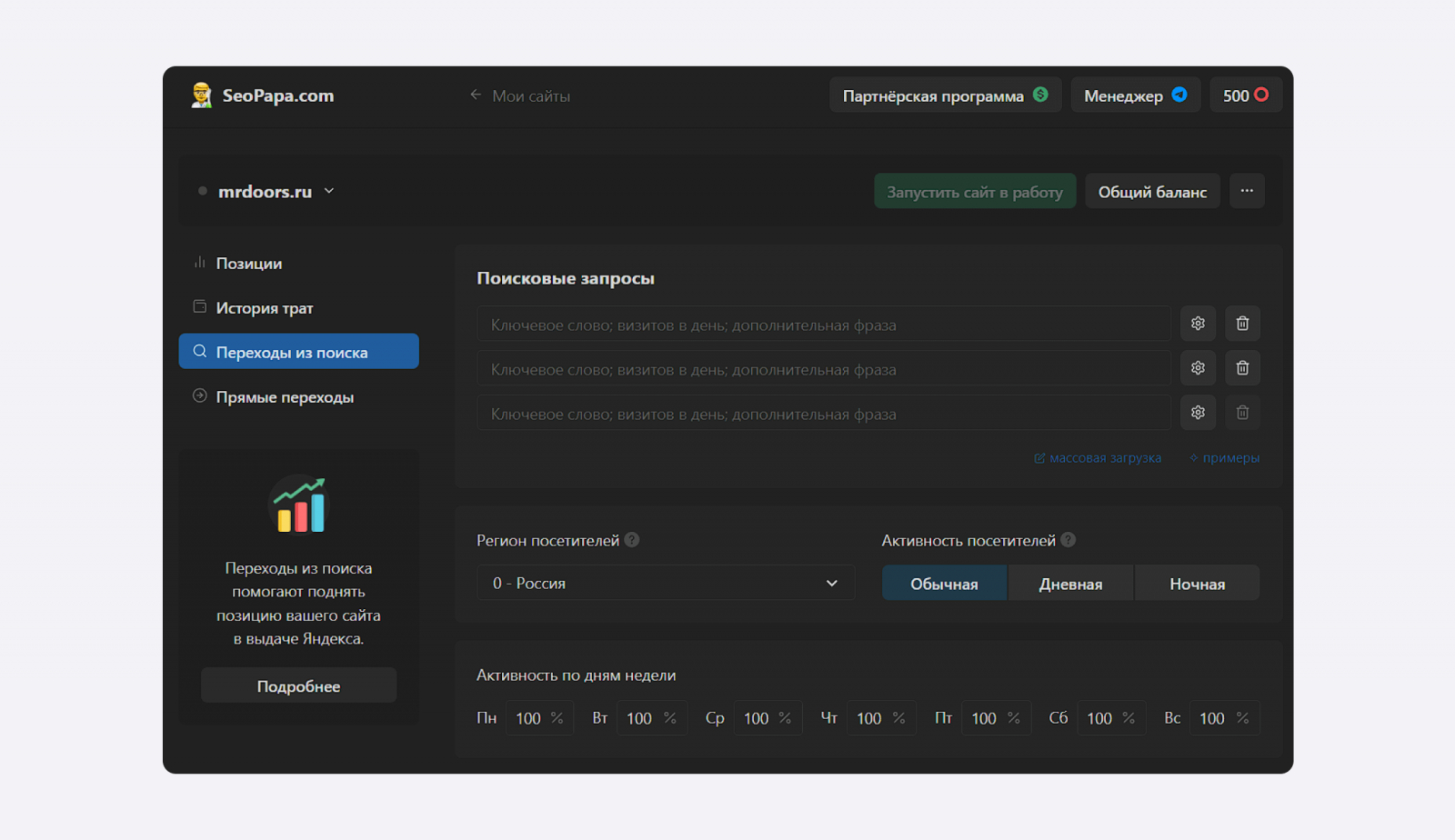1455x840 pixels.
Task: Follow the массовая загрузка link
Action: [1104, 458]
